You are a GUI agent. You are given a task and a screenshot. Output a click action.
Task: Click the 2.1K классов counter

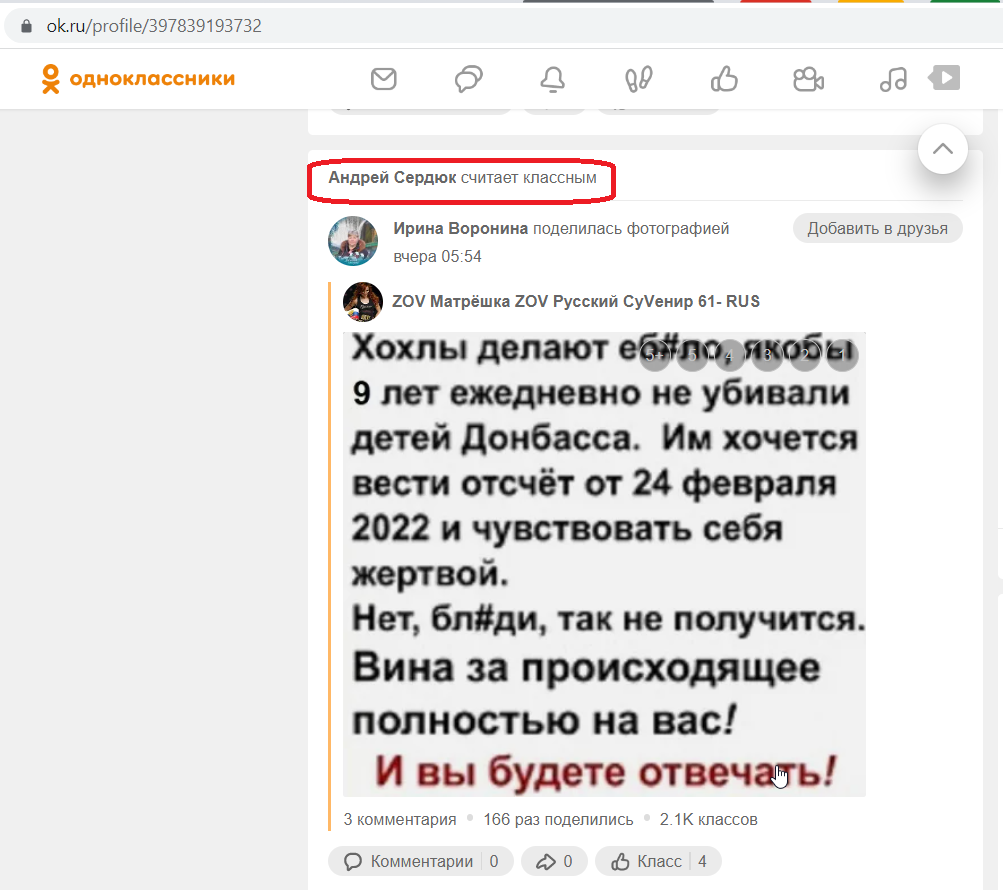tap(708, 820)
